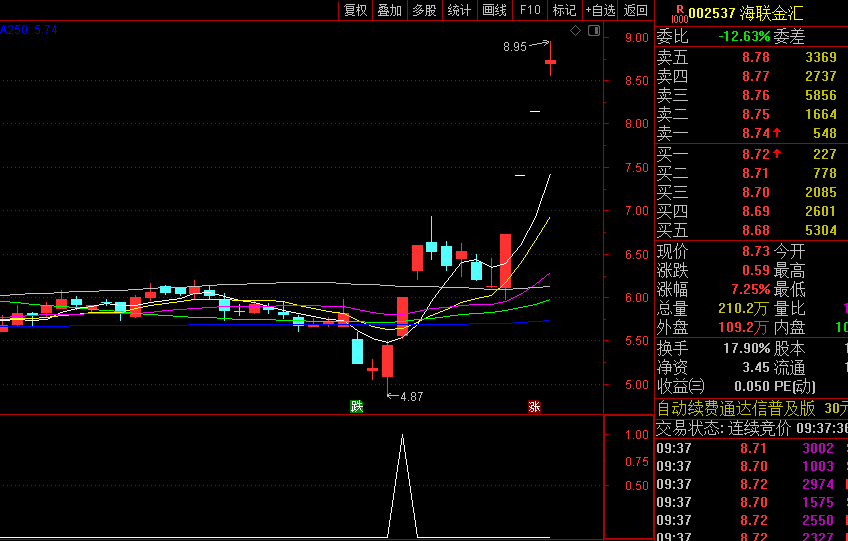
Task: Switch to 多股 multi-stock view
Action: tap(425, 10)
